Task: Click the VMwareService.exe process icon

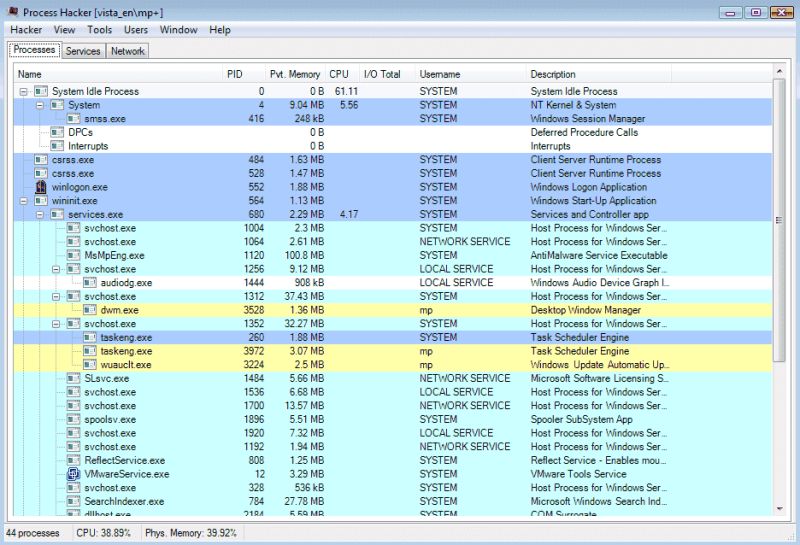Action: click(73, 474)
